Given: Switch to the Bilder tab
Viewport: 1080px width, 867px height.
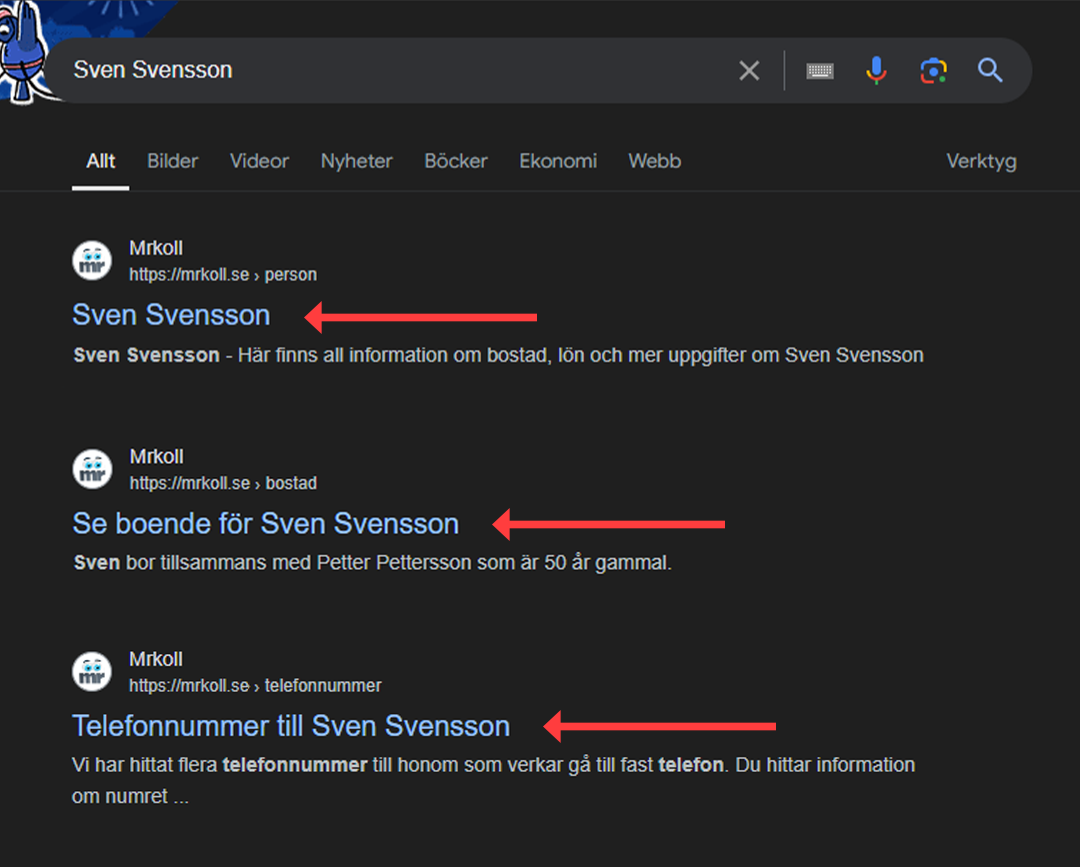Looking at the screenshot, I should 173,161.
